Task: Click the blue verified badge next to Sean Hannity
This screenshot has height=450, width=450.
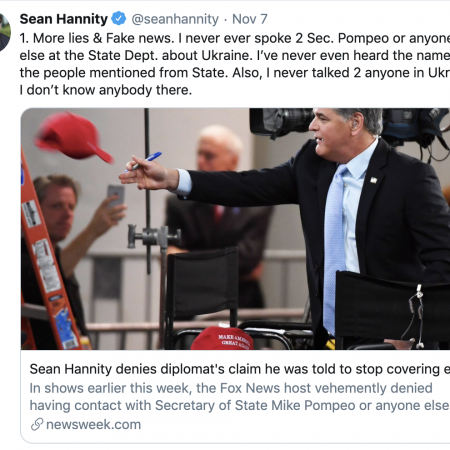Action: pos(118,19)
